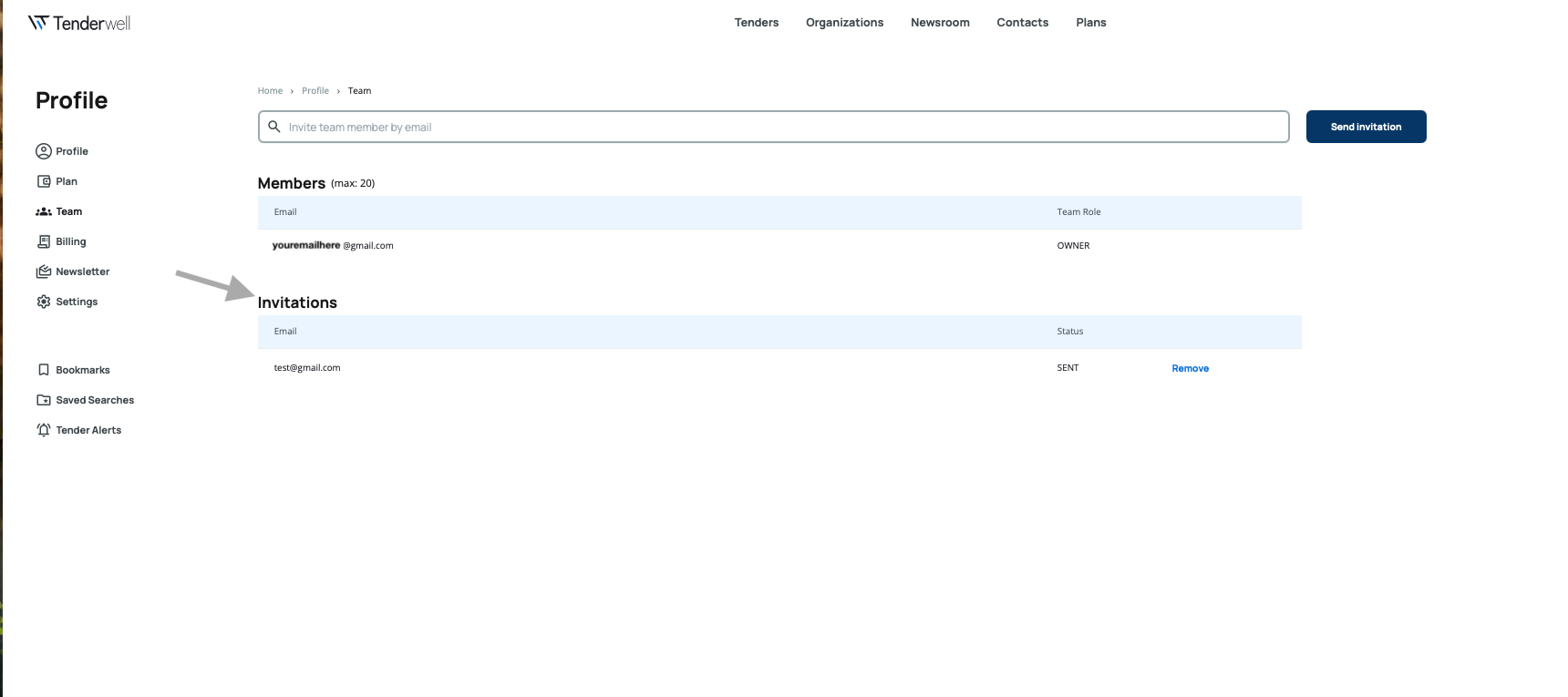Image resolution: width=1568 pixels, height=697 pixels.
Task: Click the Profile user icon in sidebar
Action: tap(43, 151)
